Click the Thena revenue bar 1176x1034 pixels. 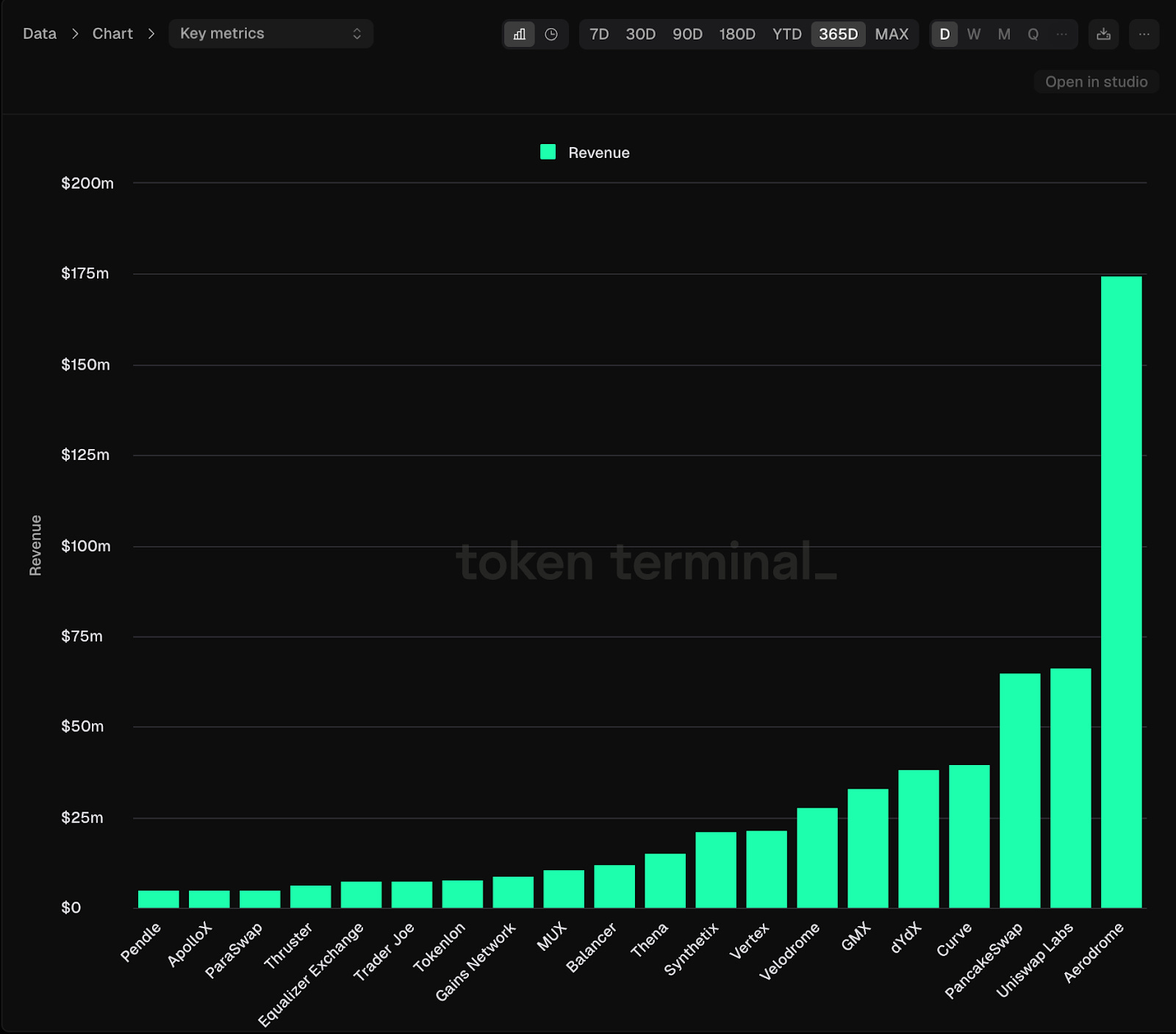tap(665, 881)
